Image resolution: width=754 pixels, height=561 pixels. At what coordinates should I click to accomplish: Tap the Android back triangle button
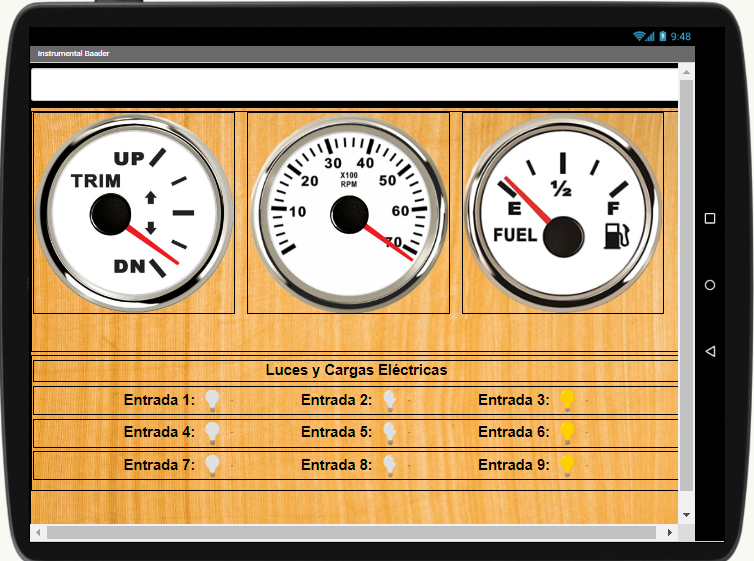710,351
